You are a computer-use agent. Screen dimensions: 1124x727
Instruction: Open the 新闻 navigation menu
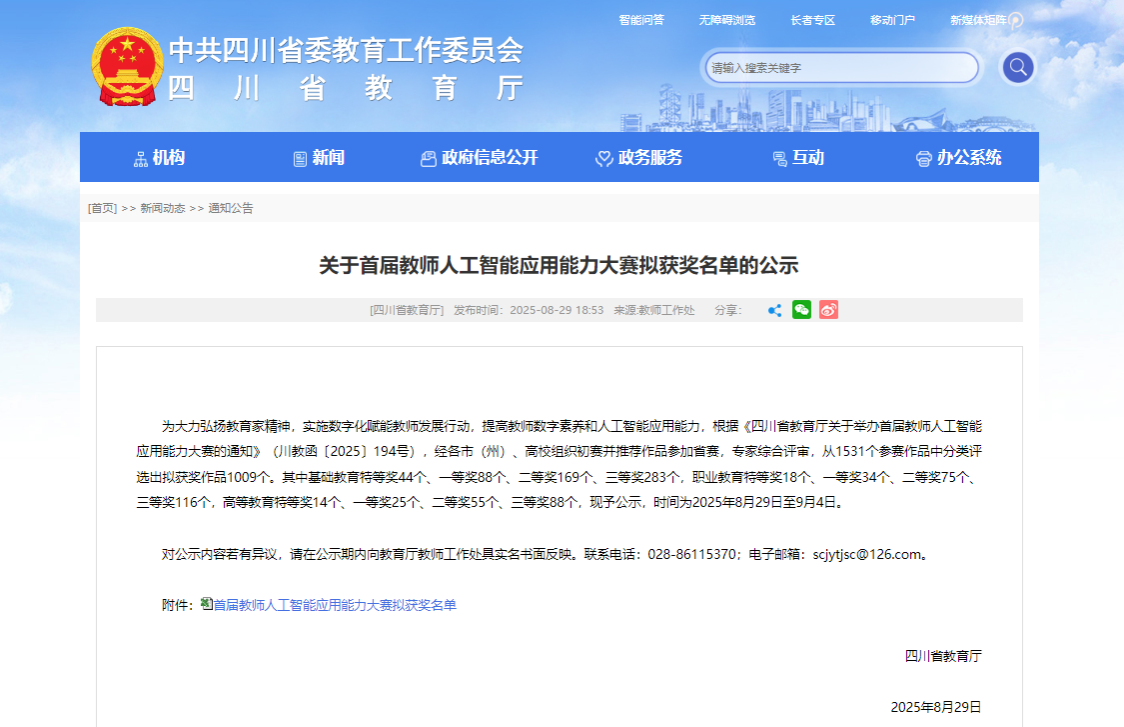tap(319, 158)
